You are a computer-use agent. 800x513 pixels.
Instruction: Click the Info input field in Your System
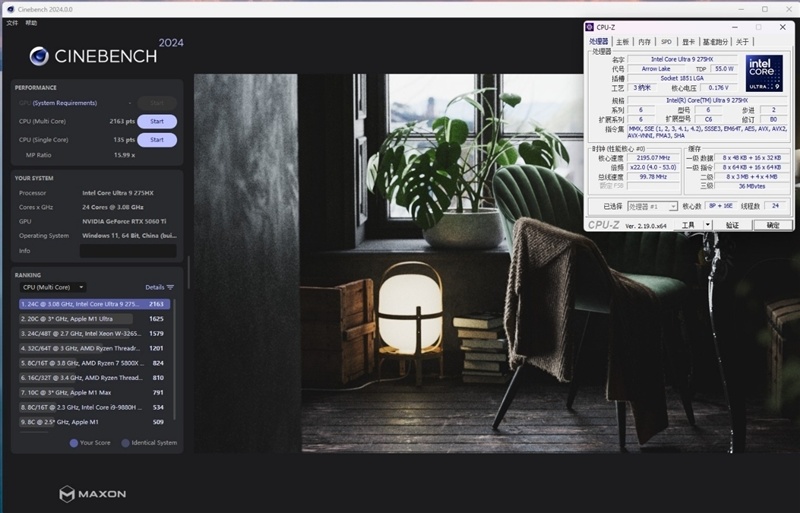click(x=128, y=251)
